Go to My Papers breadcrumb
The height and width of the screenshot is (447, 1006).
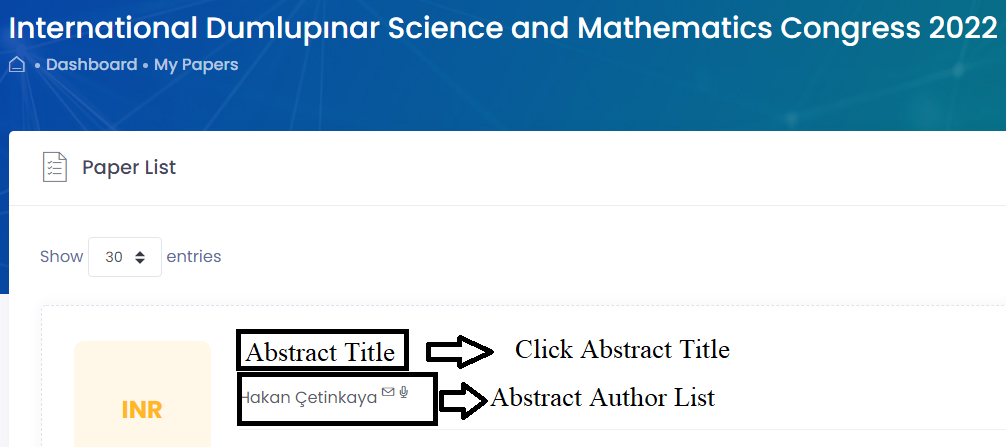(x=196, y=65)
